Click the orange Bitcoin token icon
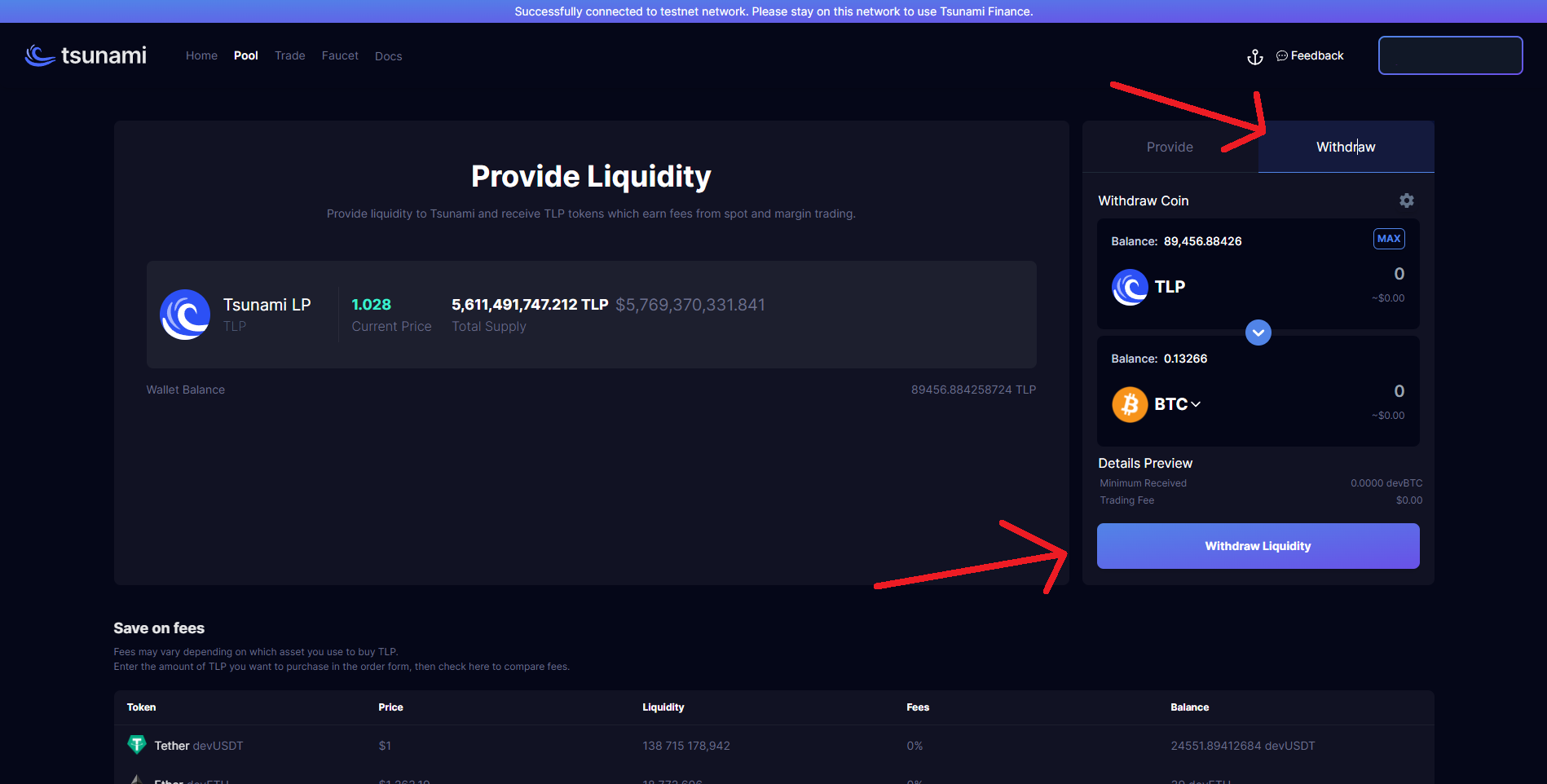 [1130, 404]
